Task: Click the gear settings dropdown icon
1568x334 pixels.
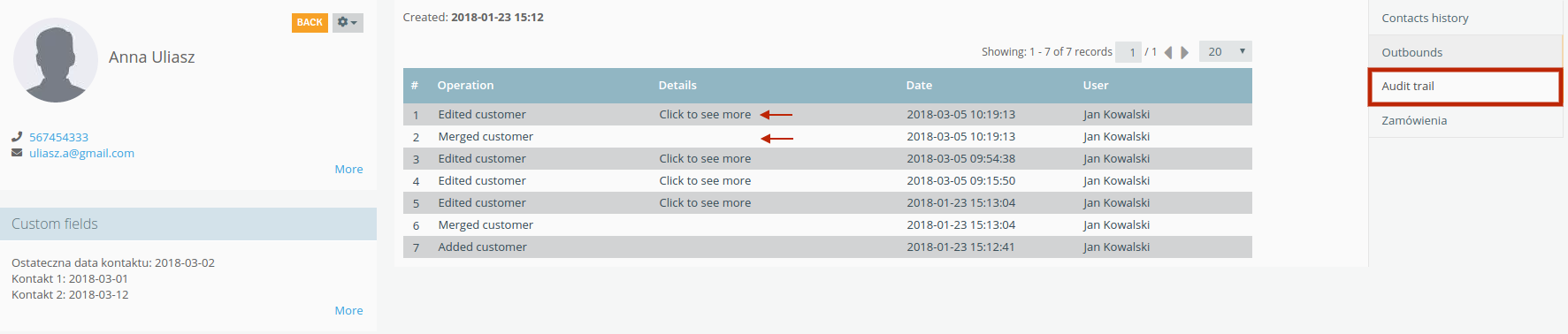Action: click(x=348, y=23)
